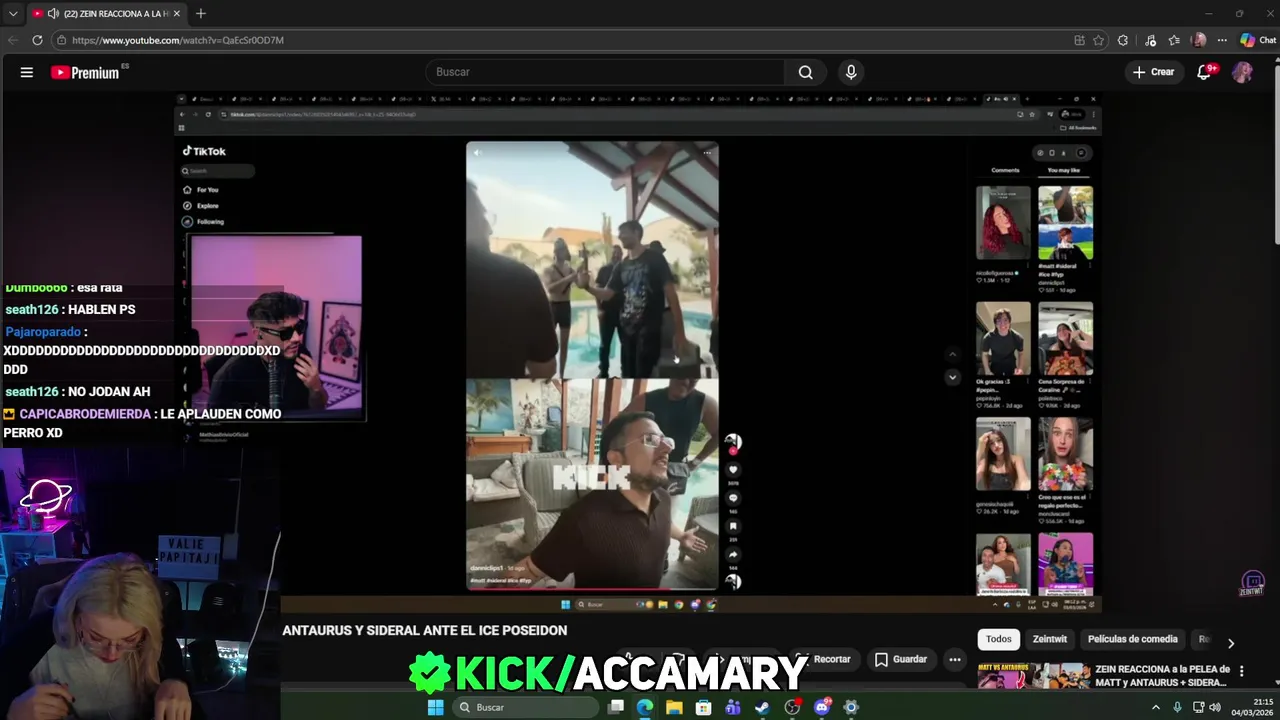Screen dimensions: 1280x720
Task: Reload the page with refresh icon
Action: [x=37, y=40]
